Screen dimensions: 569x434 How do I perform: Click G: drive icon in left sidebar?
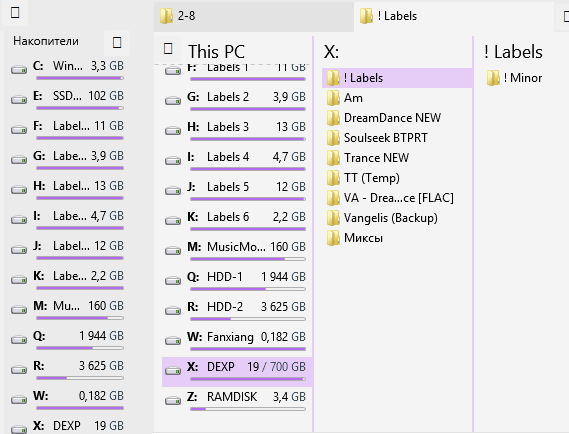(19, 159)
